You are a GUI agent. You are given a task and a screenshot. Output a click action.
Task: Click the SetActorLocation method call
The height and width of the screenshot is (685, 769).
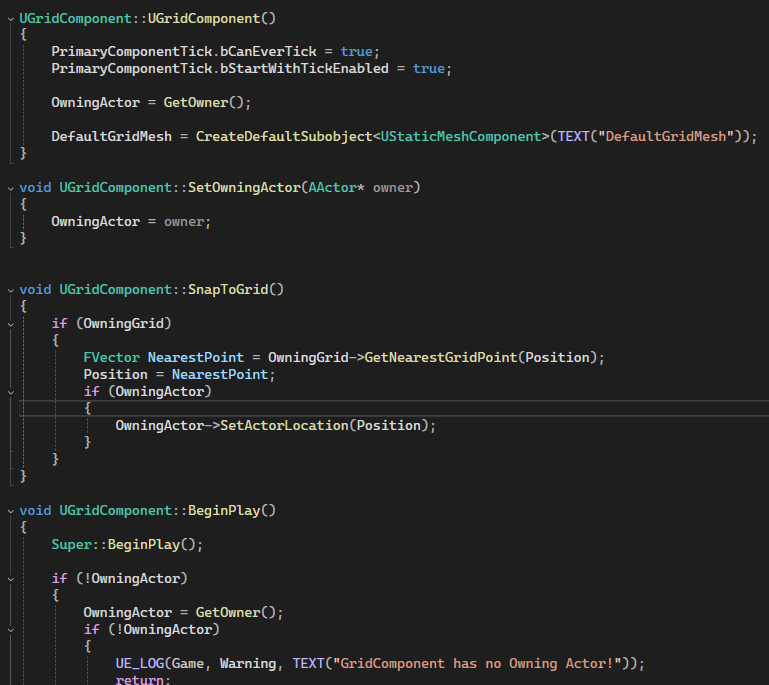coord(284,426)
